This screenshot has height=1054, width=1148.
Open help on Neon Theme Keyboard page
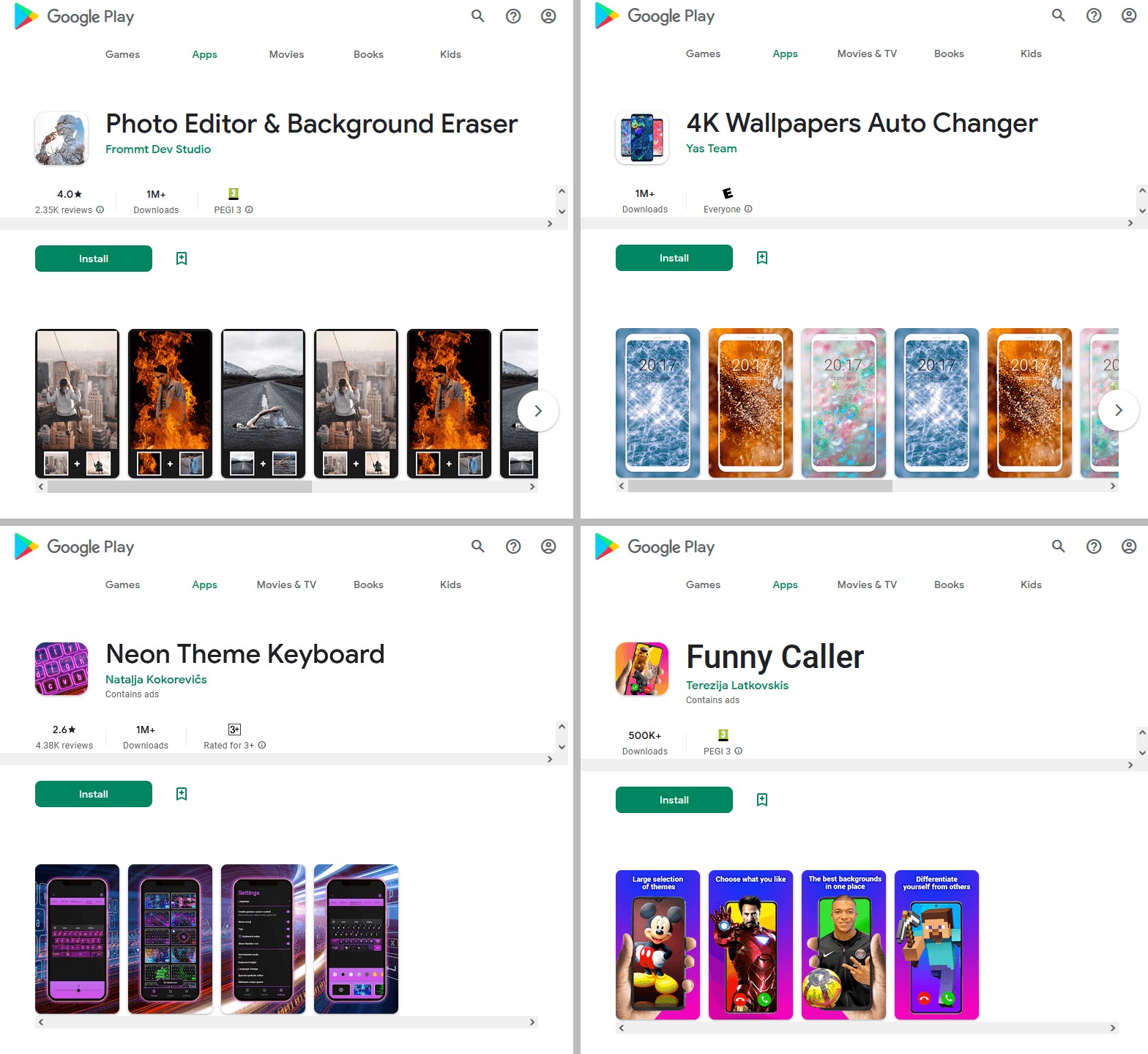[513, 546]
